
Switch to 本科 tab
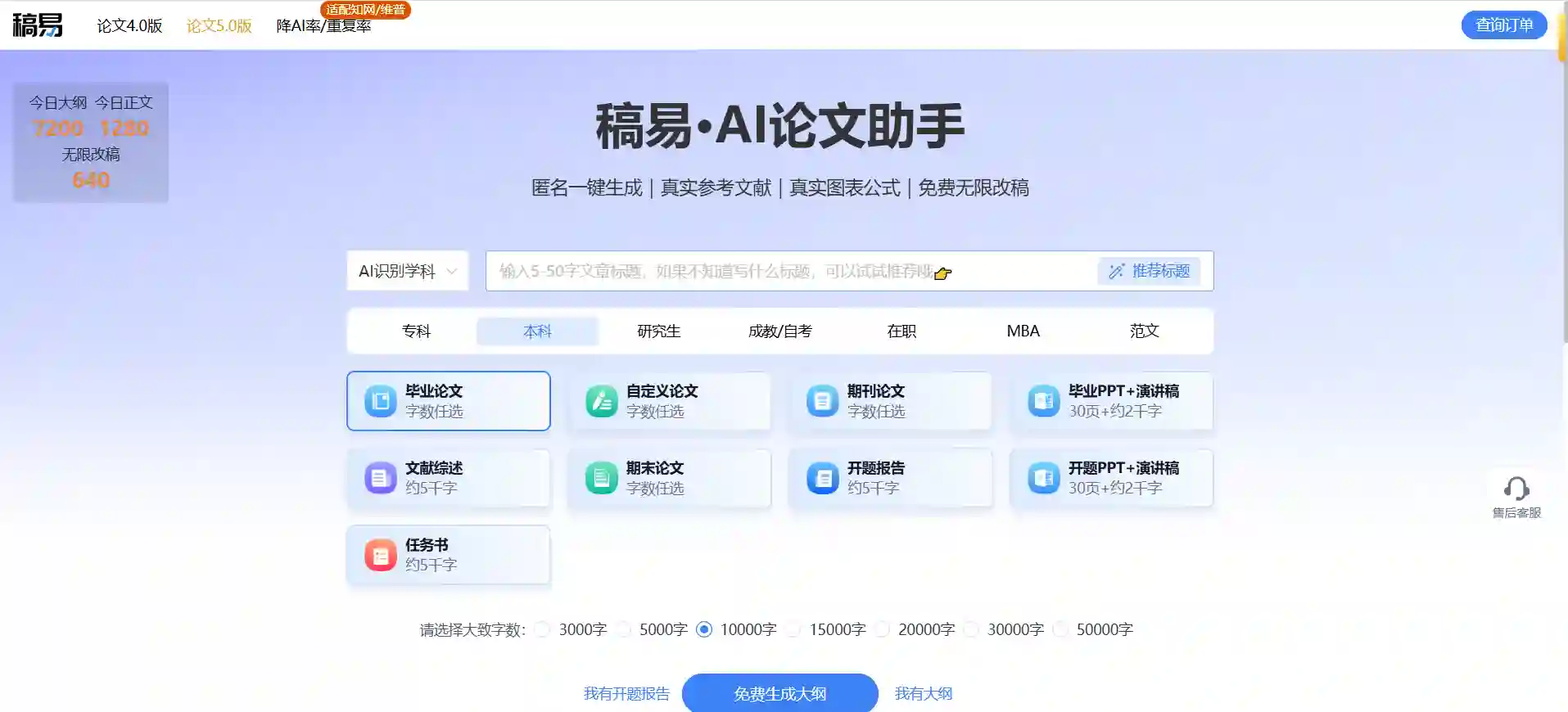coord(537,331)
